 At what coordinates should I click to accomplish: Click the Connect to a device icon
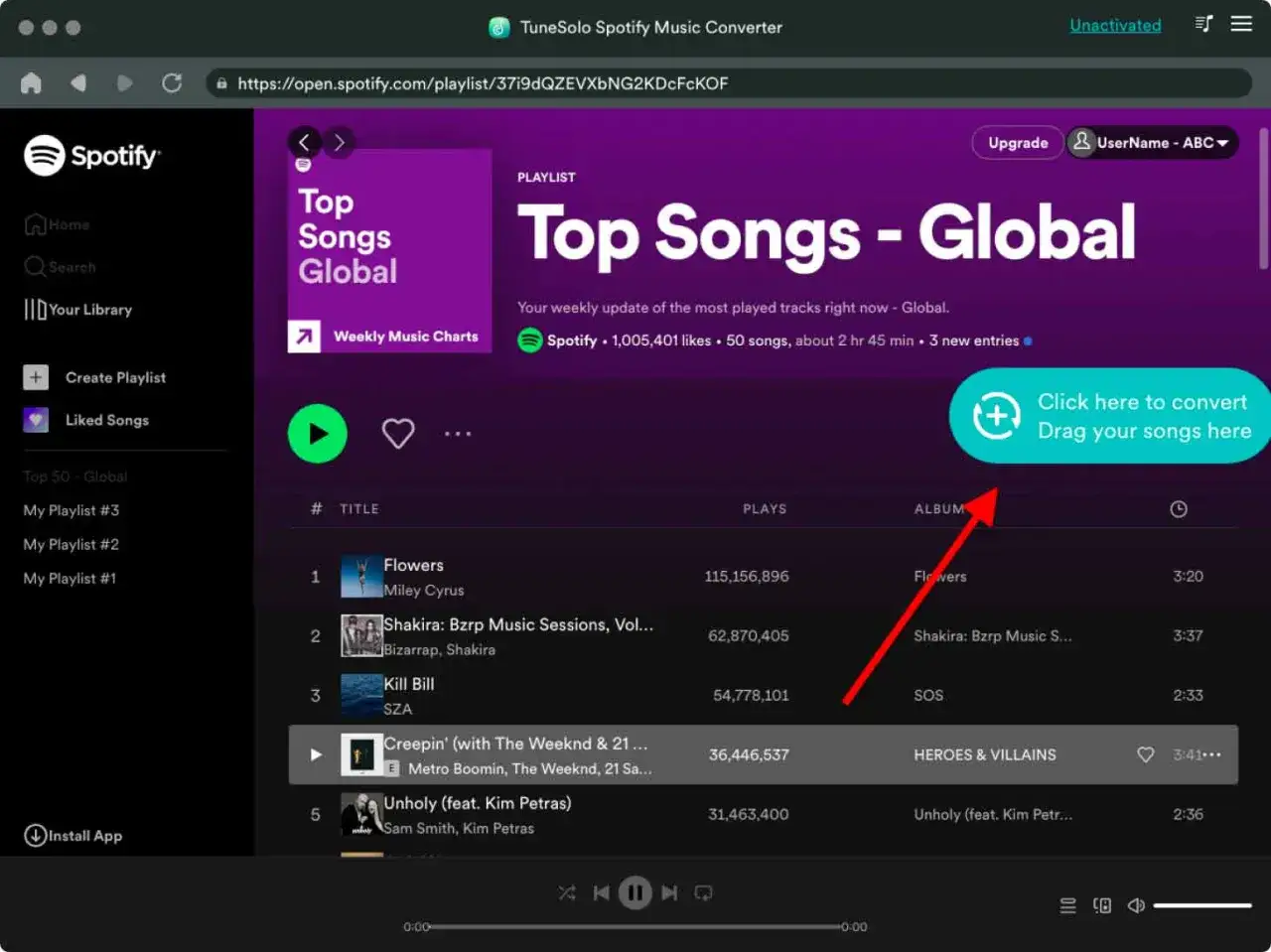tap(1101, 905)
